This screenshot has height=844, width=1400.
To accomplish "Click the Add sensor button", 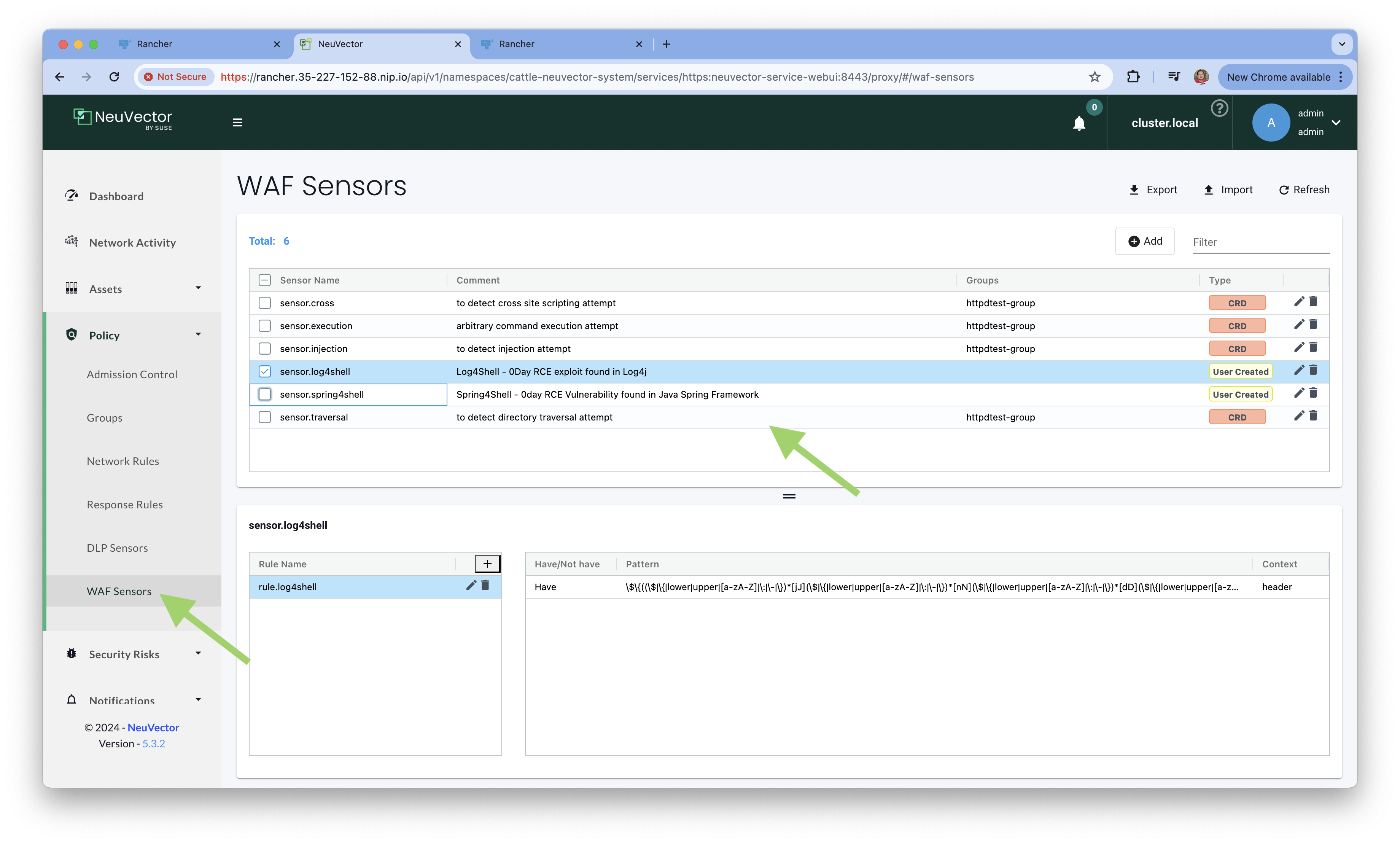I will click(1144, 241).
